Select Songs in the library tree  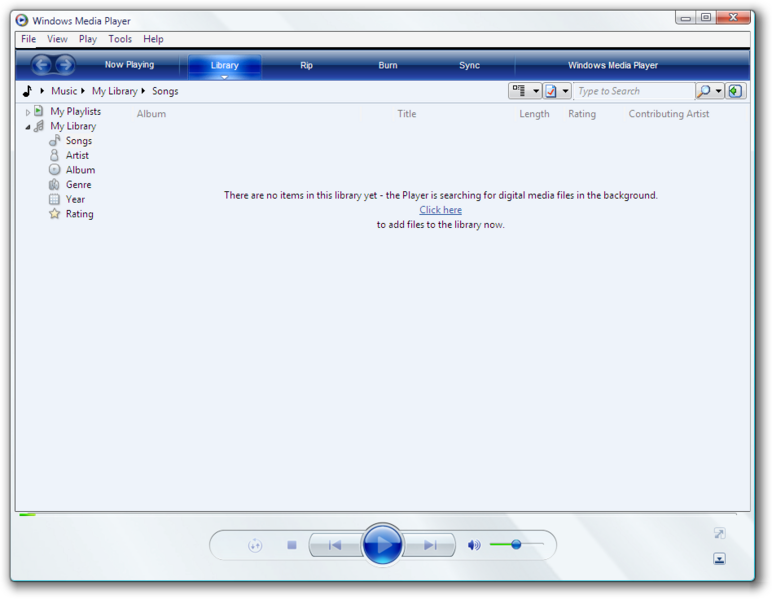(79, 141)
